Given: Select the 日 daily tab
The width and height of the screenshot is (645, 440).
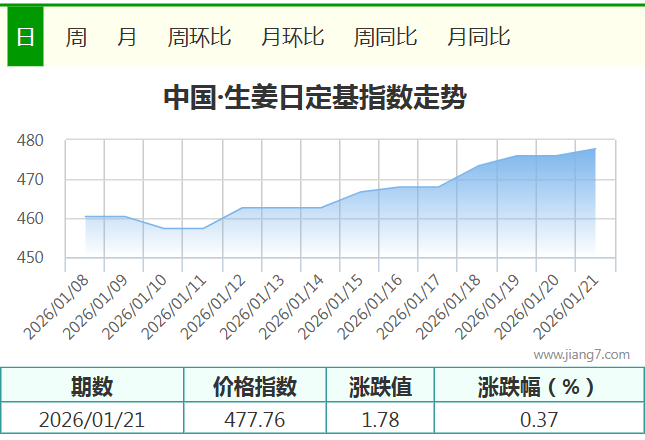Looking at the screenshot, I should 25,38.
